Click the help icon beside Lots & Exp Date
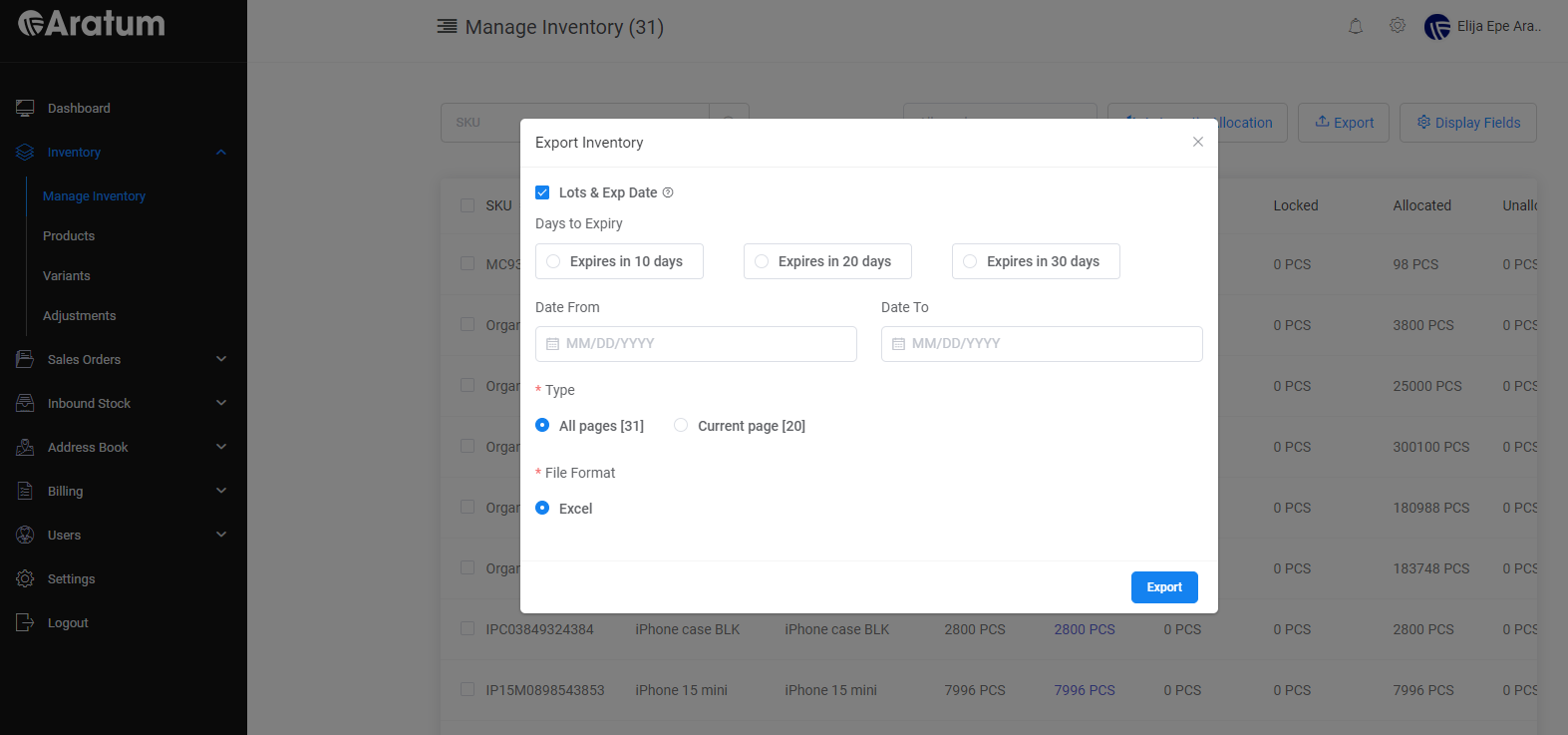1568x735 pixels. (x=668, y=192)
